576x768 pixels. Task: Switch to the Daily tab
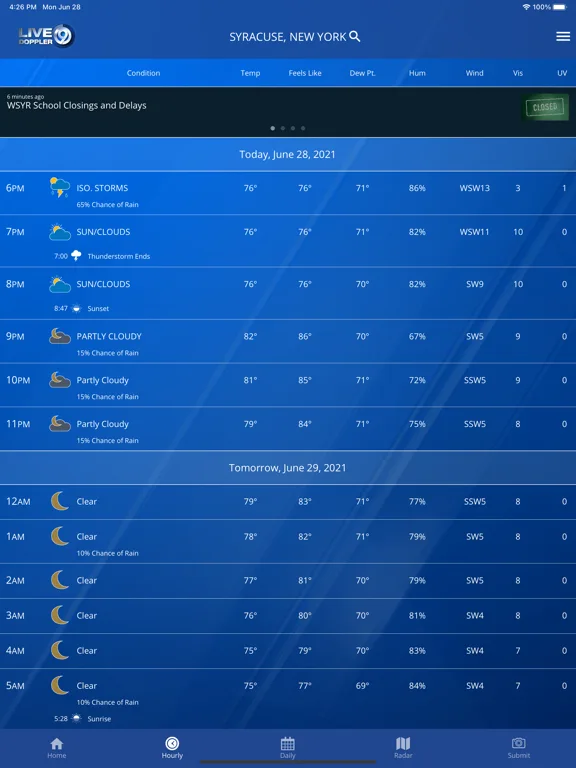point(288,747)
